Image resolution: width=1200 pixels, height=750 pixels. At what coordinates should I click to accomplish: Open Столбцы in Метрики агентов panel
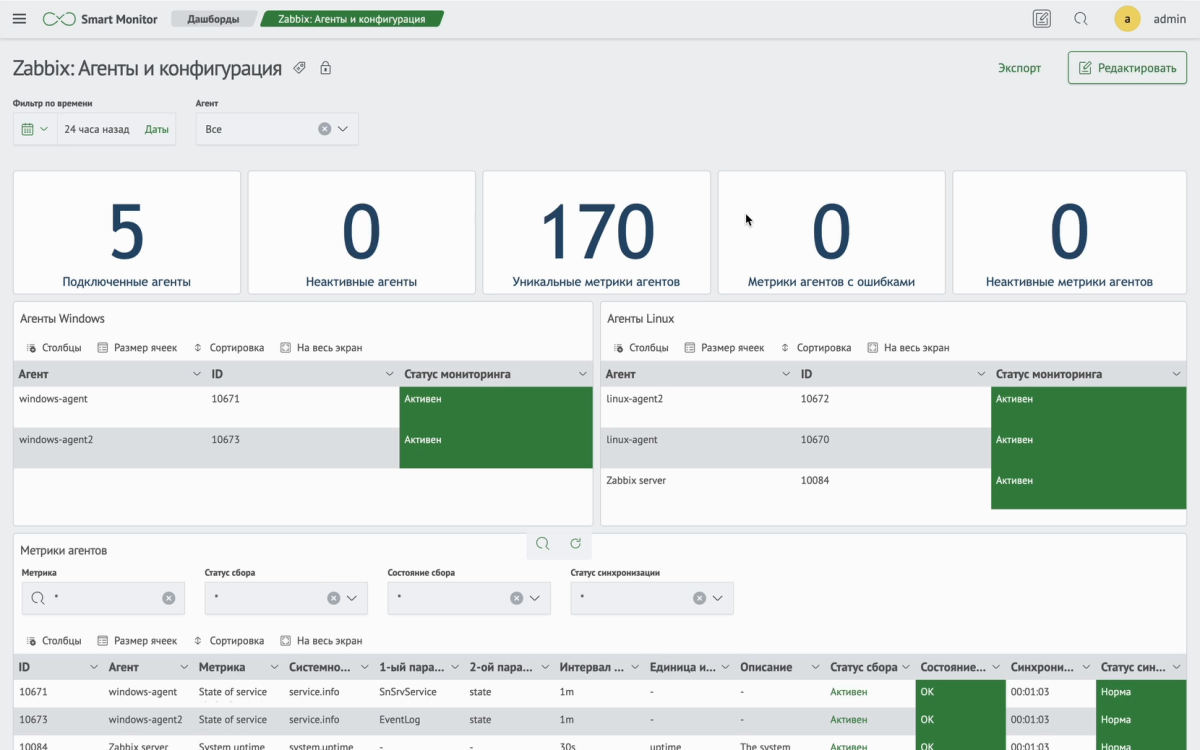54,641
